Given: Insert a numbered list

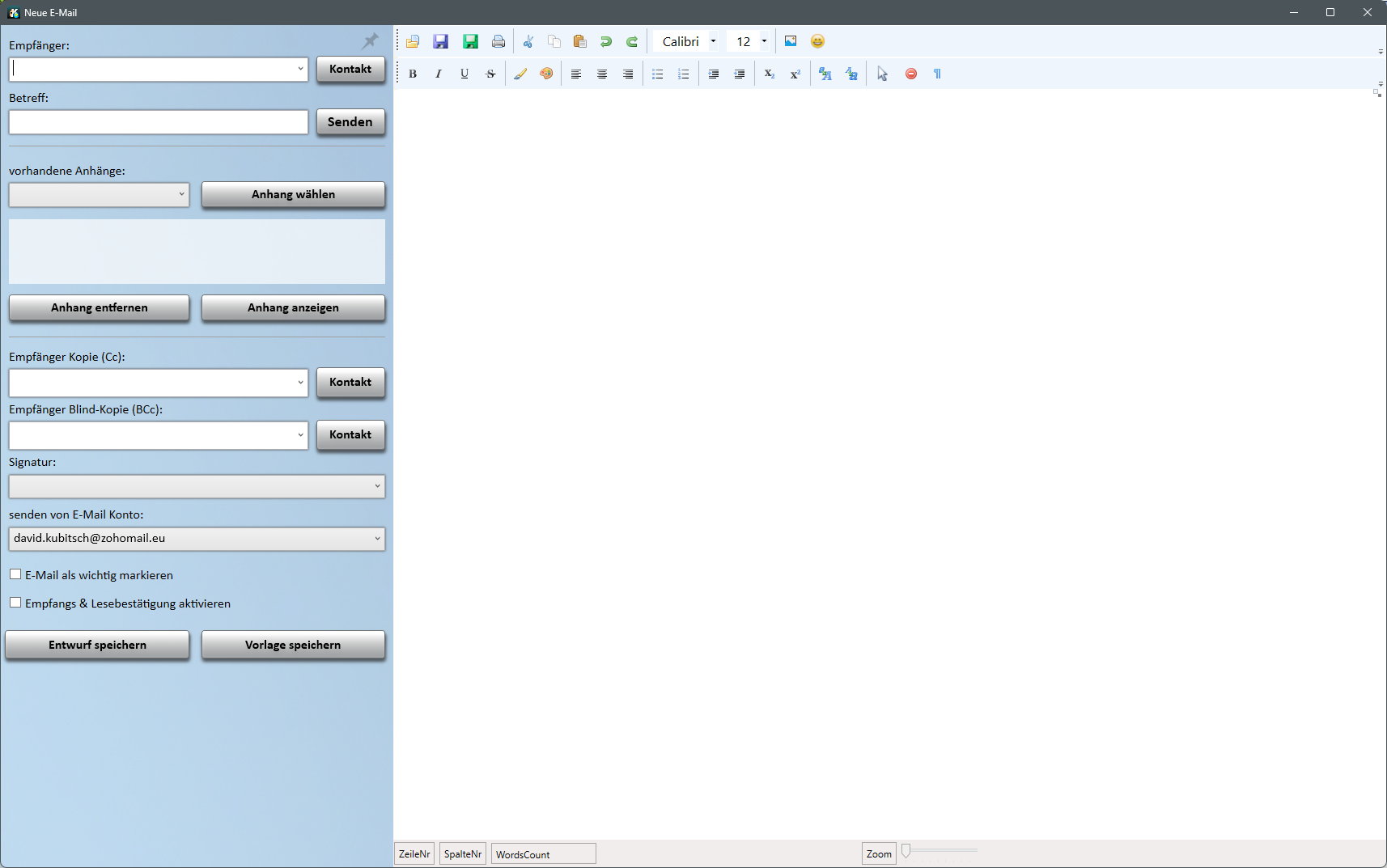Looking at the screenshot, I should click(684, 74).
